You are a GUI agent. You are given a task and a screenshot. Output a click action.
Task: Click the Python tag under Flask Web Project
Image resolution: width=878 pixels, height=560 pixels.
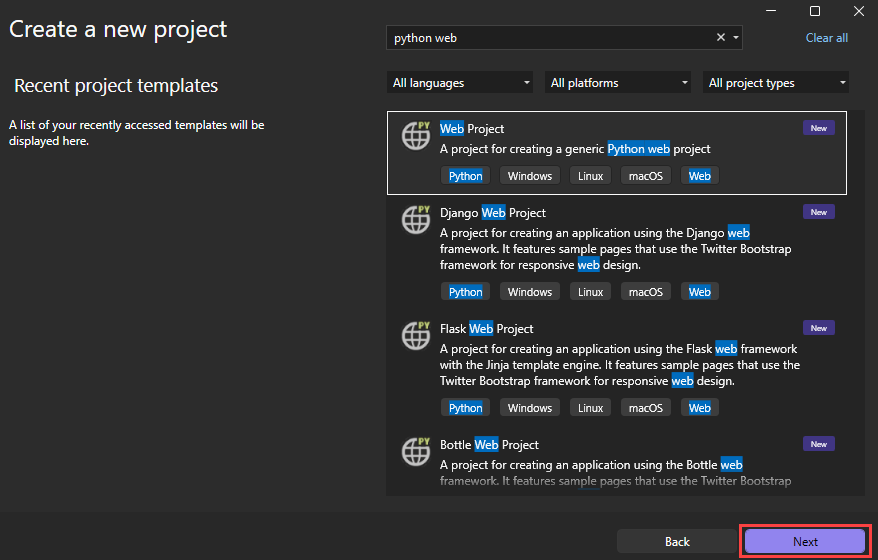pos(465,408)
